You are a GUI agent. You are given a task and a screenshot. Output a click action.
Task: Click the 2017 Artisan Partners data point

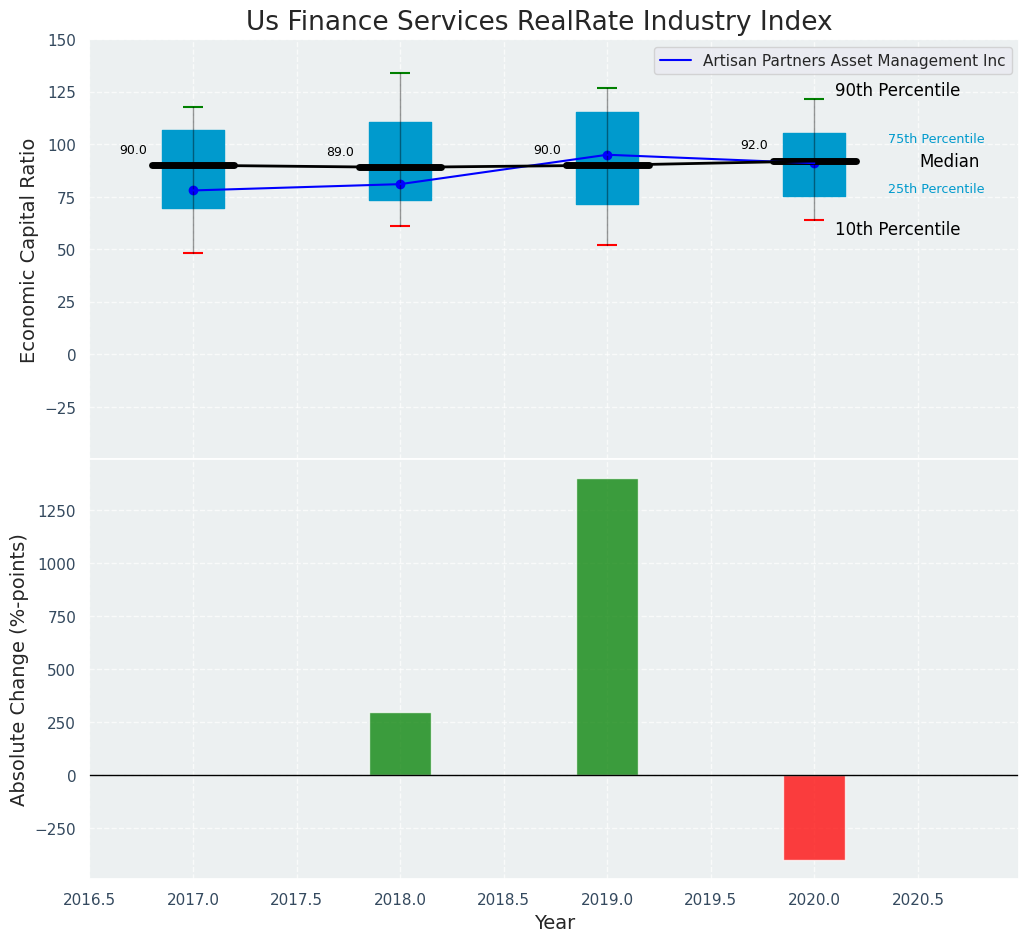click(193, 190)
